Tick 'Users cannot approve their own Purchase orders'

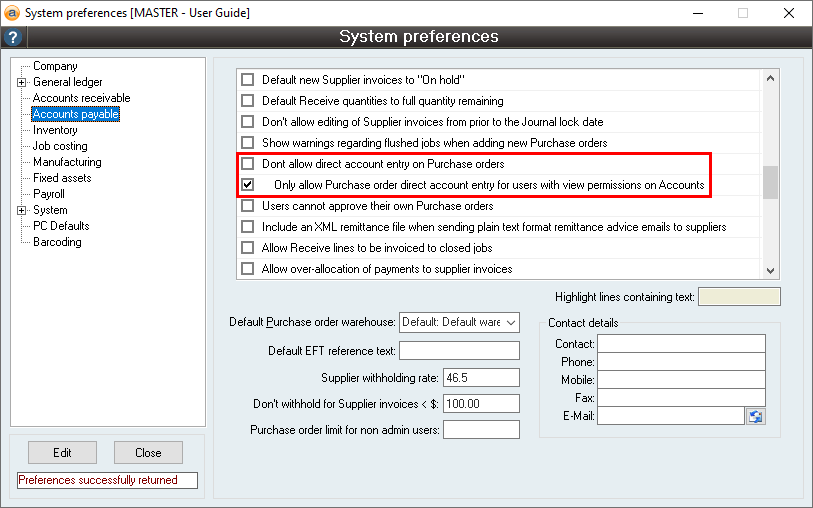(247, 206)
